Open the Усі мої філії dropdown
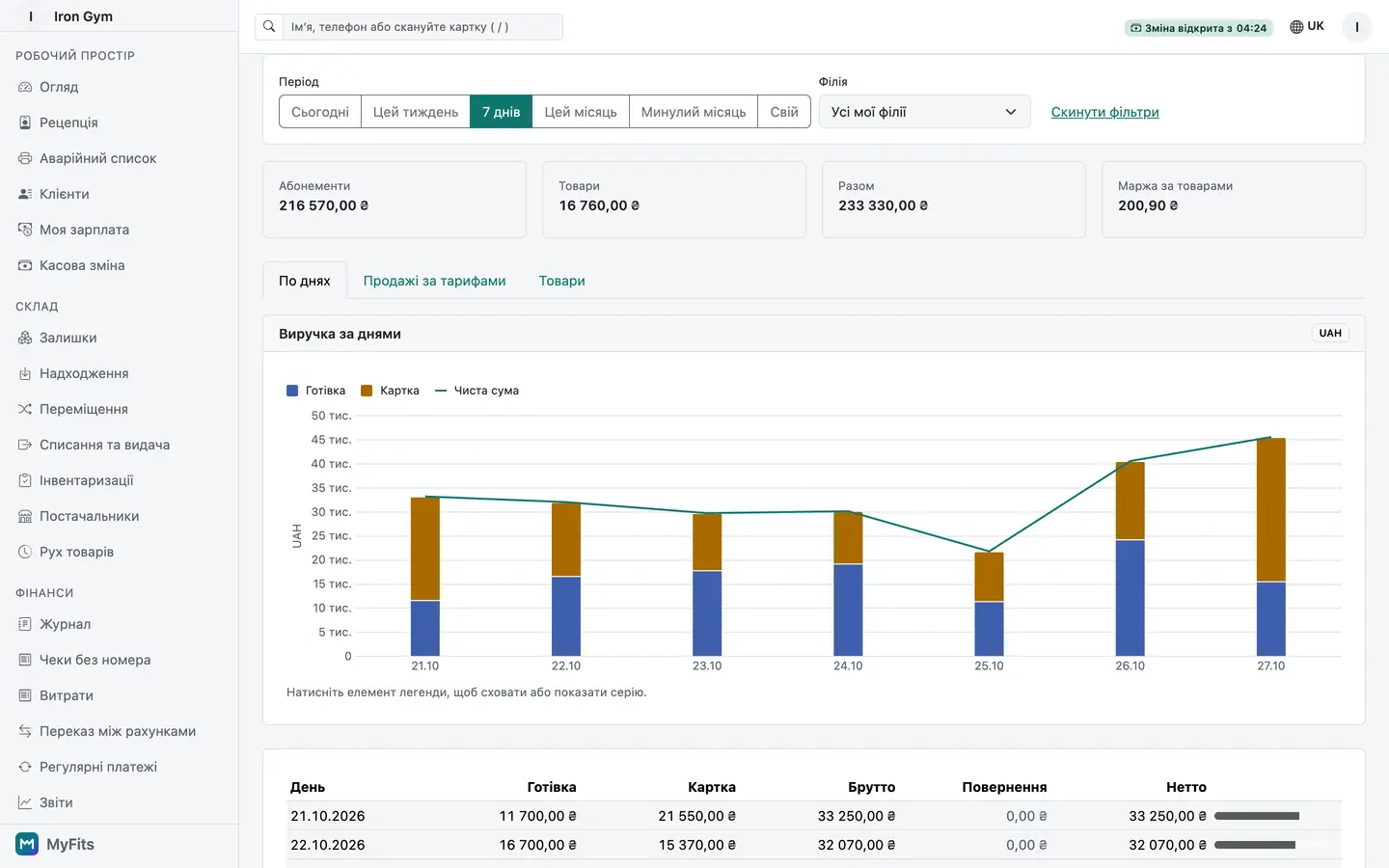This screenshot has height=868, width=1389. click(924, 112)
